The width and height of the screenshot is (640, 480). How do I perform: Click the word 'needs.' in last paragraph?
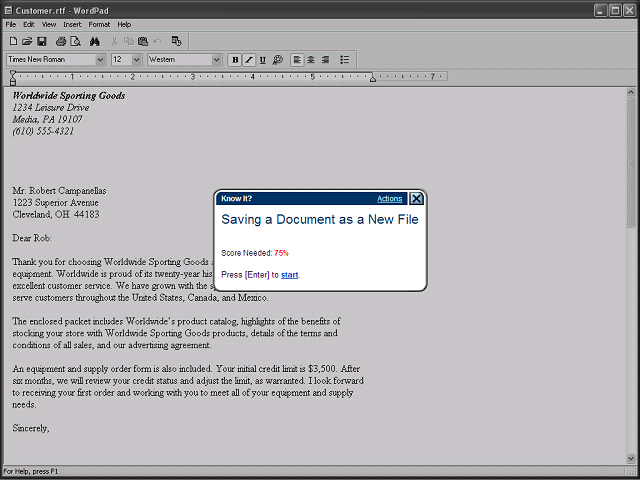(x=24, y=405)
